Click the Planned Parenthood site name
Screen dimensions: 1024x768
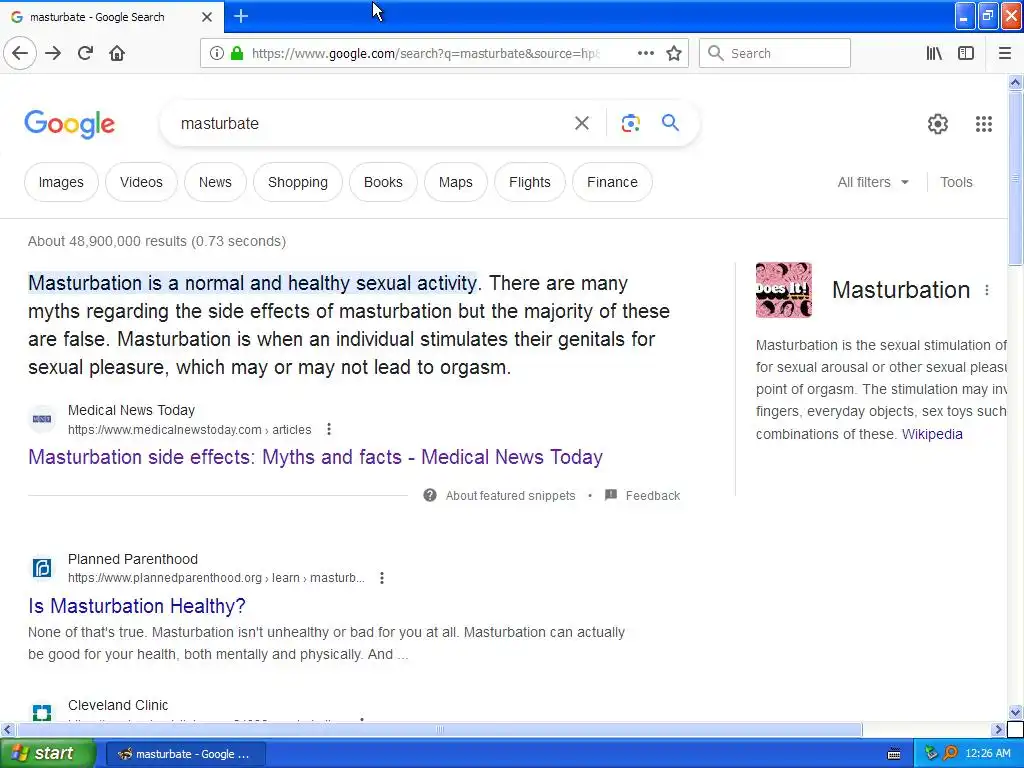[x=133, y=559]
